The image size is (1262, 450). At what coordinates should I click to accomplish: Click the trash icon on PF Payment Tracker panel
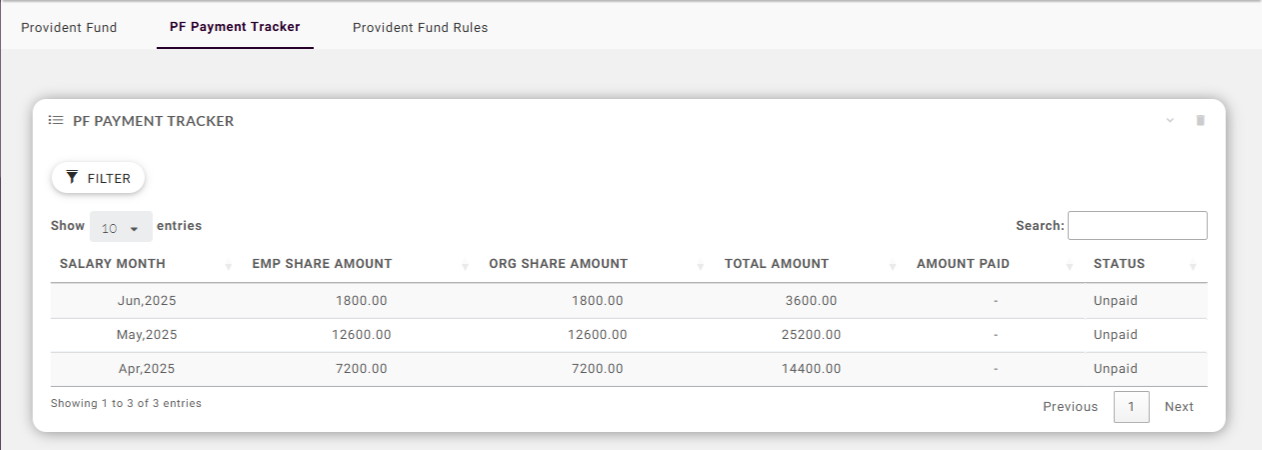[1200, 121]
